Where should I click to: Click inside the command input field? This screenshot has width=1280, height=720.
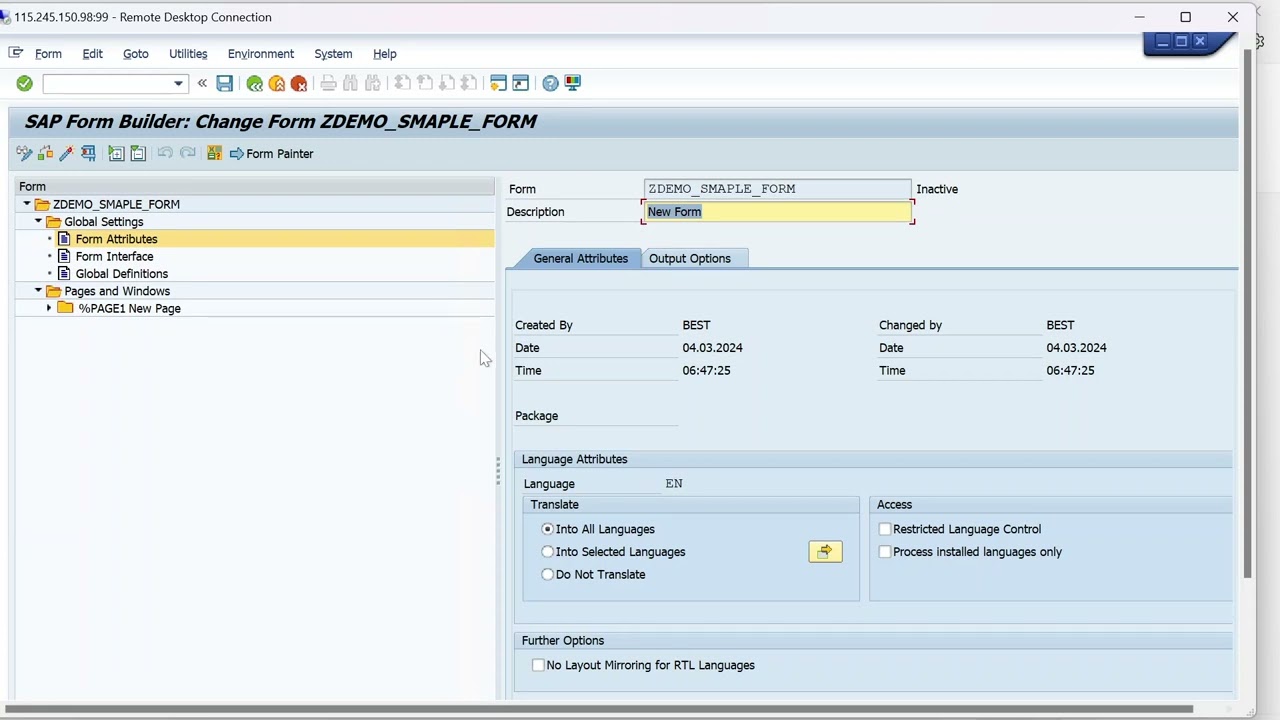107,84
